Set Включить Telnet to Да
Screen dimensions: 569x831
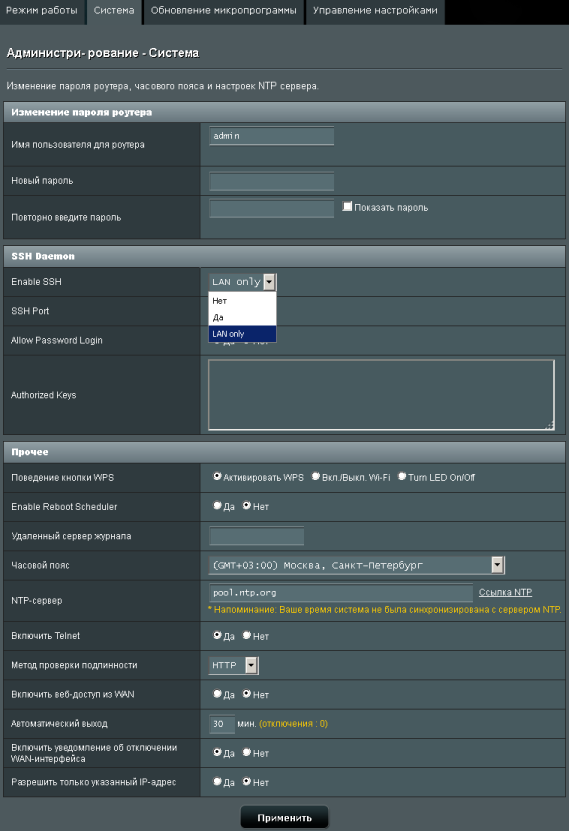point(217,635)
